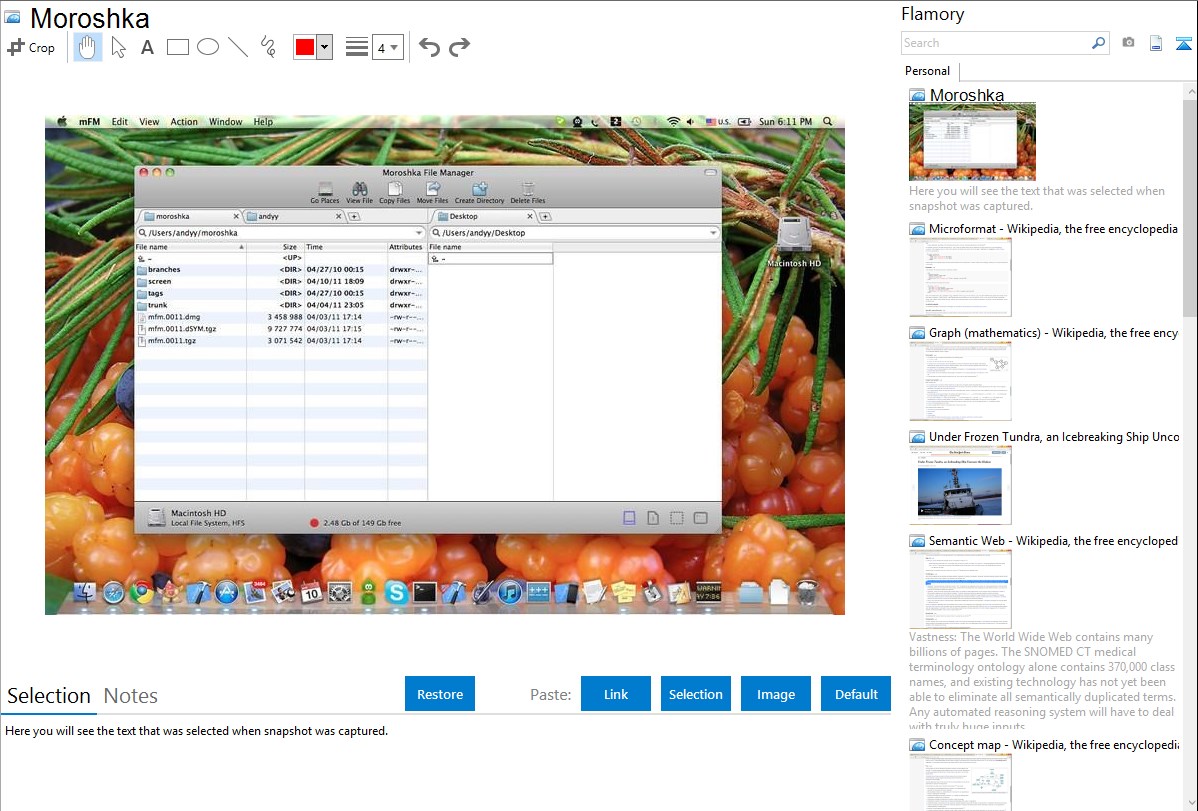Select the text annotation tool
The width and height of the screenshot is (1198, 811).
[x=147, y=47]
